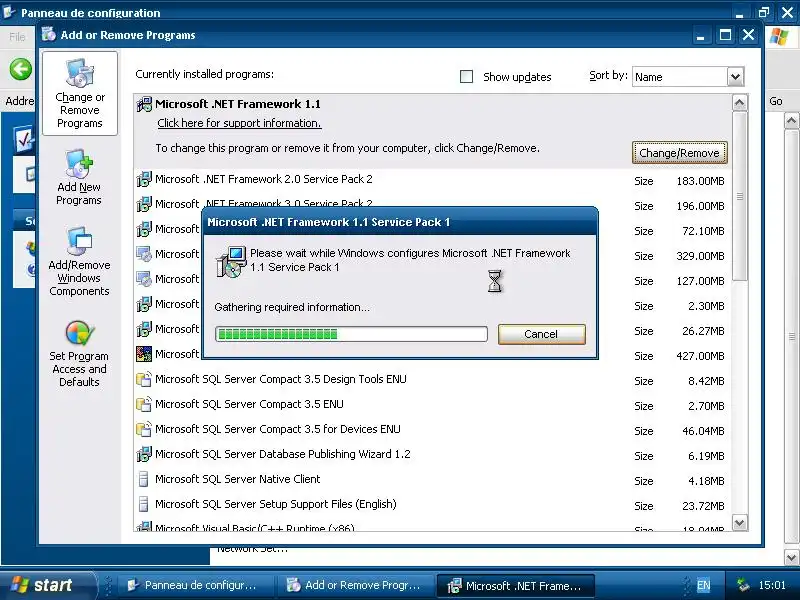
Task: Open Set Program Access and Defaults icon
Action: pyautogui.click(x=79, y=354)
